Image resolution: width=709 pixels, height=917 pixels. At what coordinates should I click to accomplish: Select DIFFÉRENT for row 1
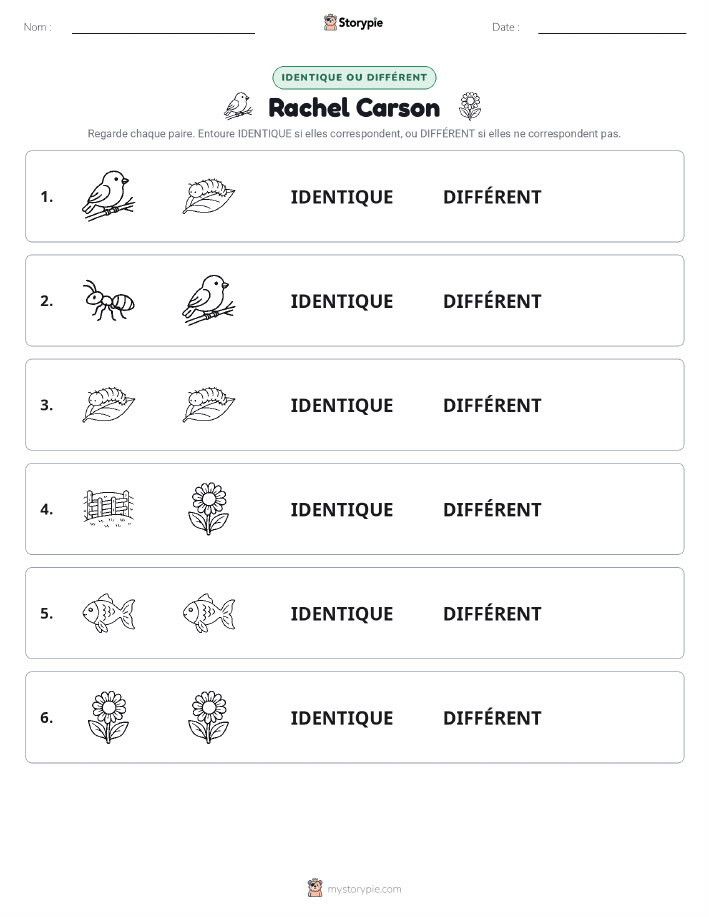tap(492, 196)
